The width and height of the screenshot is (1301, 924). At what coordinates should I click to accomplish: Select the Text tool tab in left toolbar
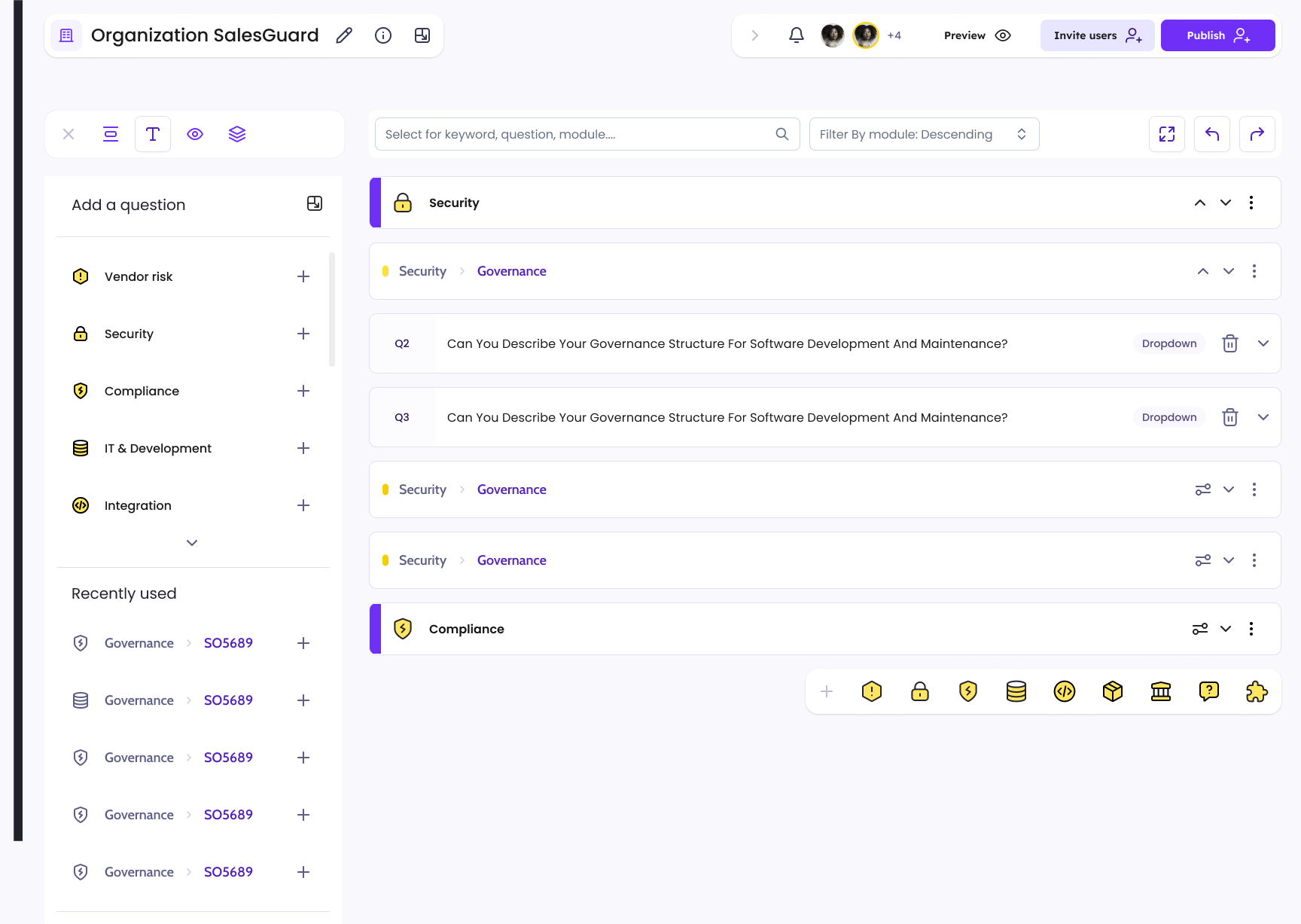click(153, 134)
